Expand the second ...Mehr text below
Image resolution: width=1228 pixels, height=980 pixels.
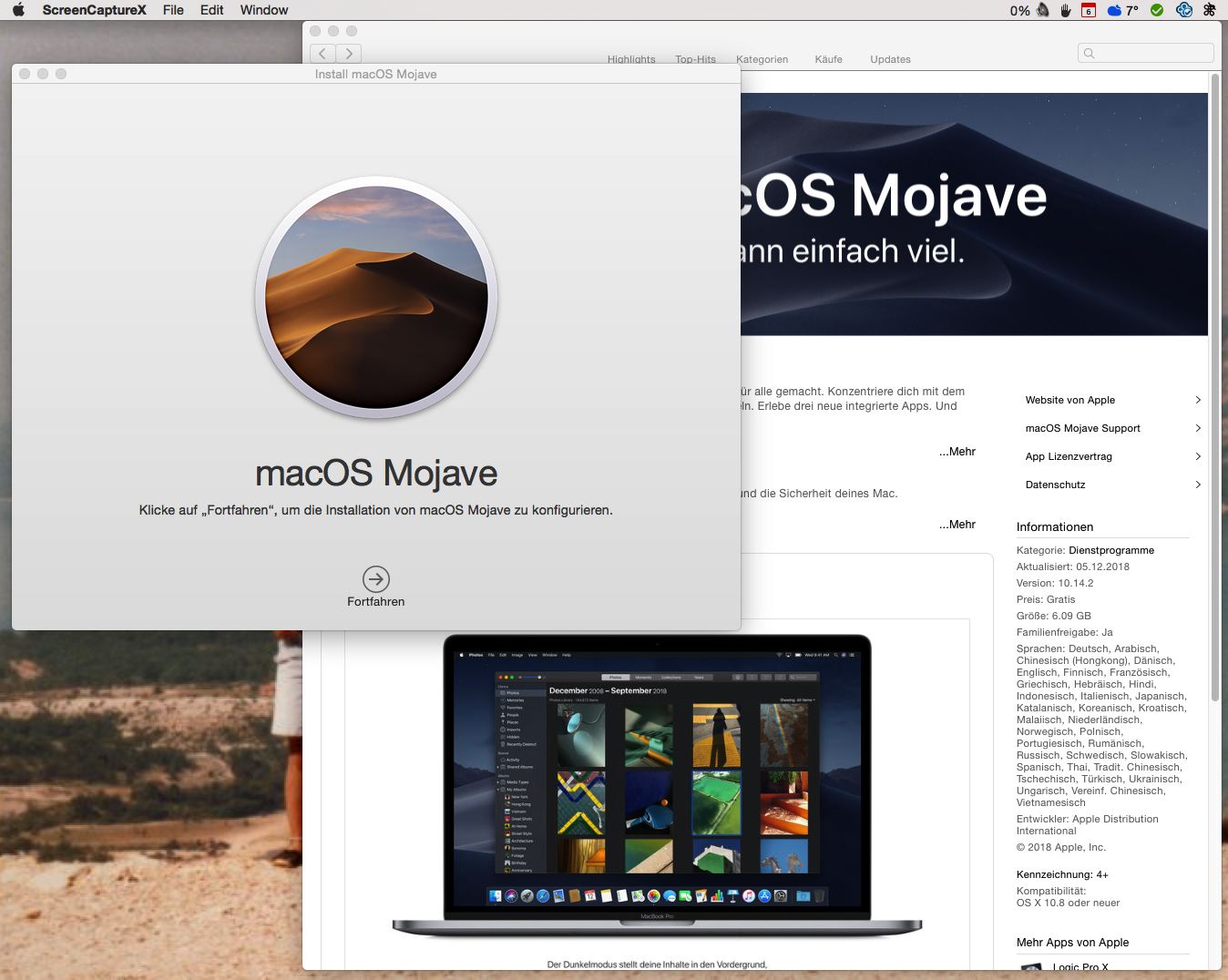[957, 525]
